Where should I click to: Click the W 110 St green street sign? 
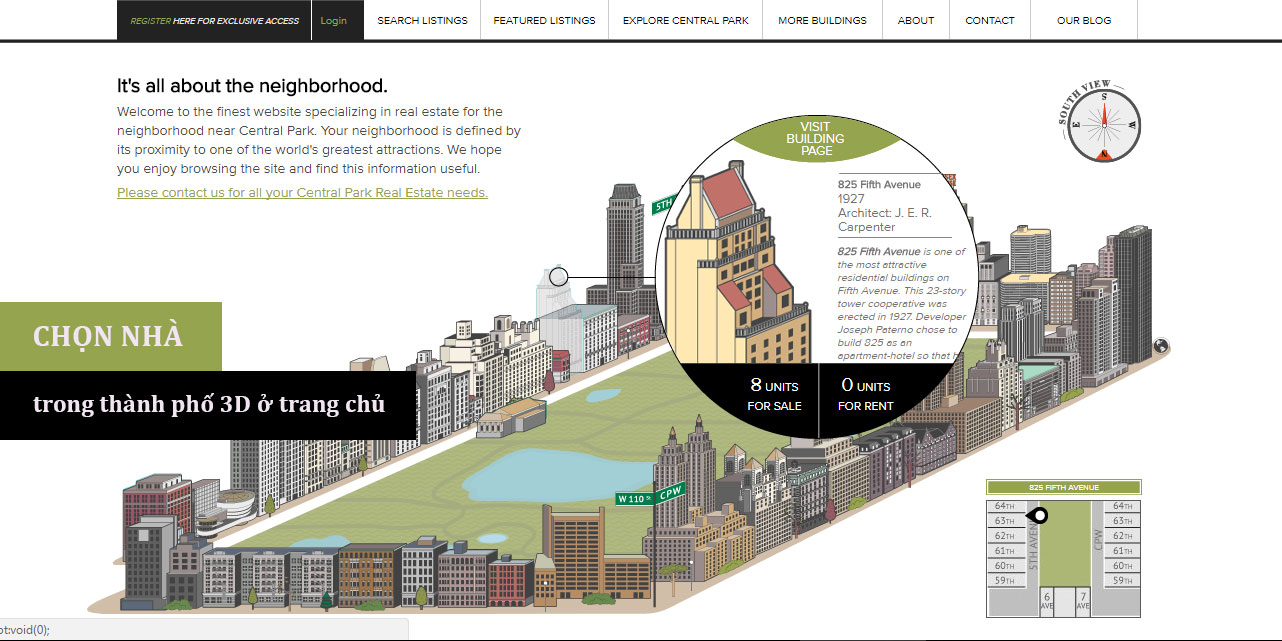(634, 498)
